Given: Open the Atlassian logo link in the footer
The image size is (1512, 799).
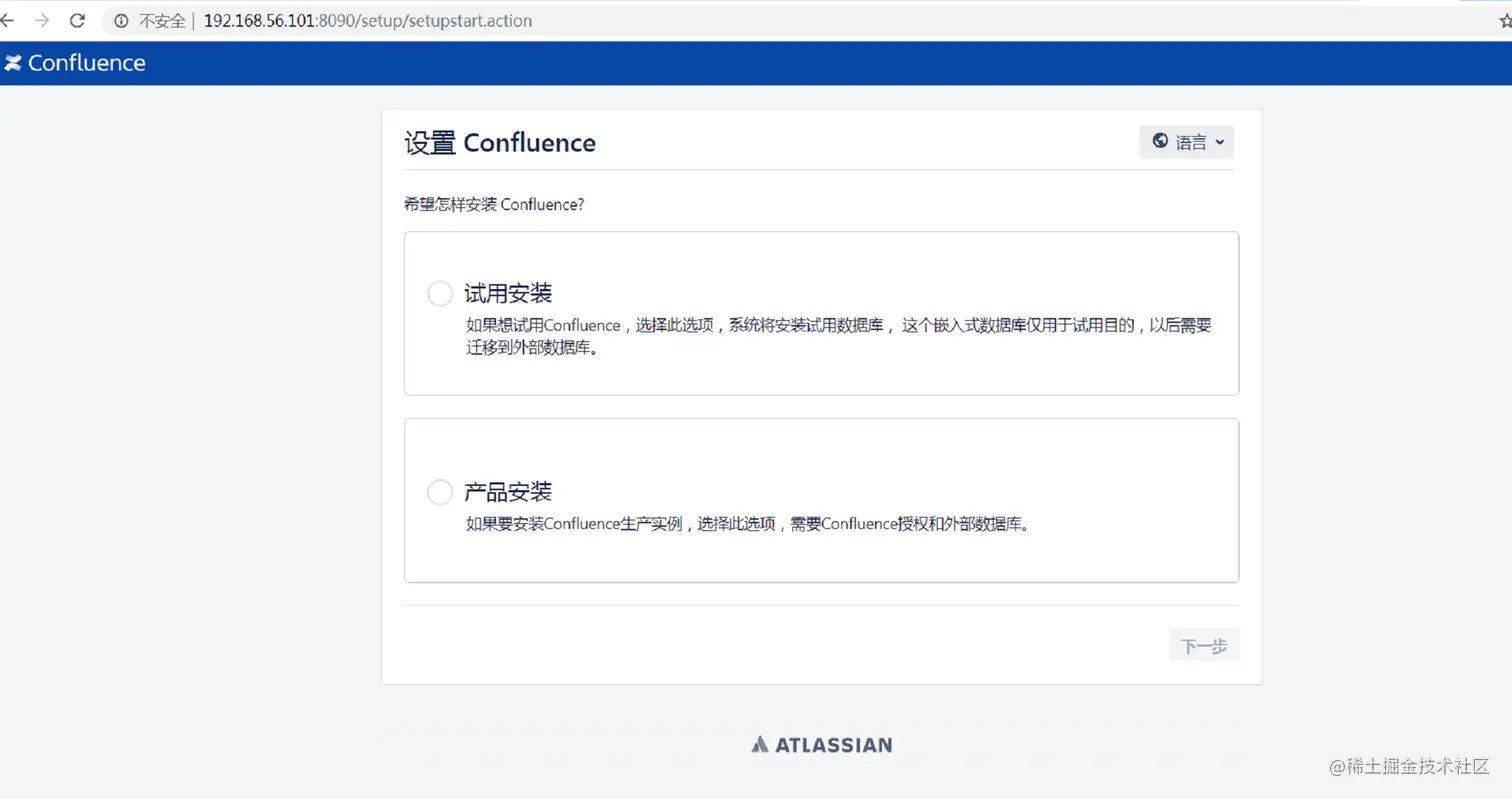Looking at the screenshot, I should pyautogui.click(x=821, y=744).
